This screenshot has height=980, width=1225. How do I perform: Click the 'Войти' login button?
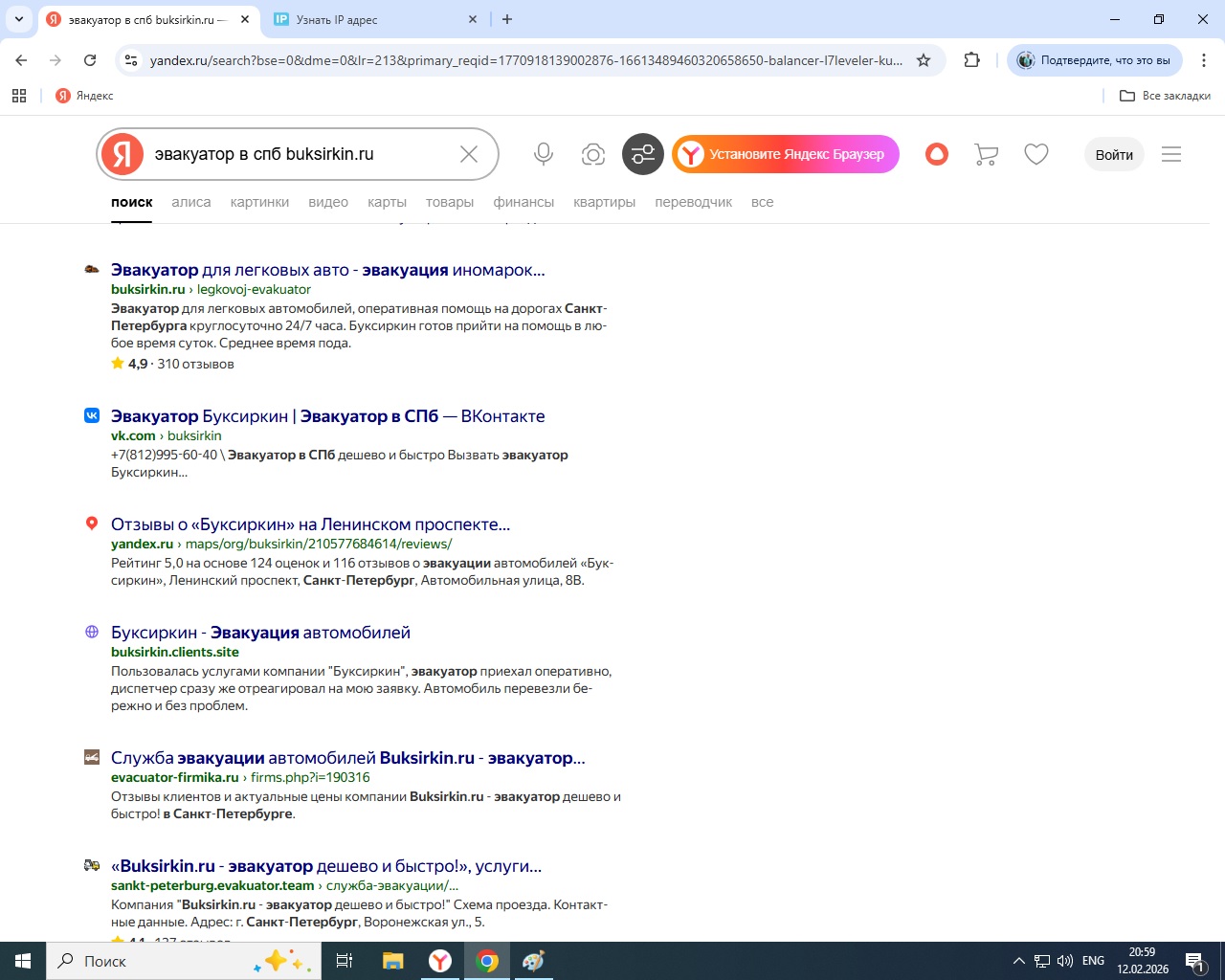[1114, 154]
